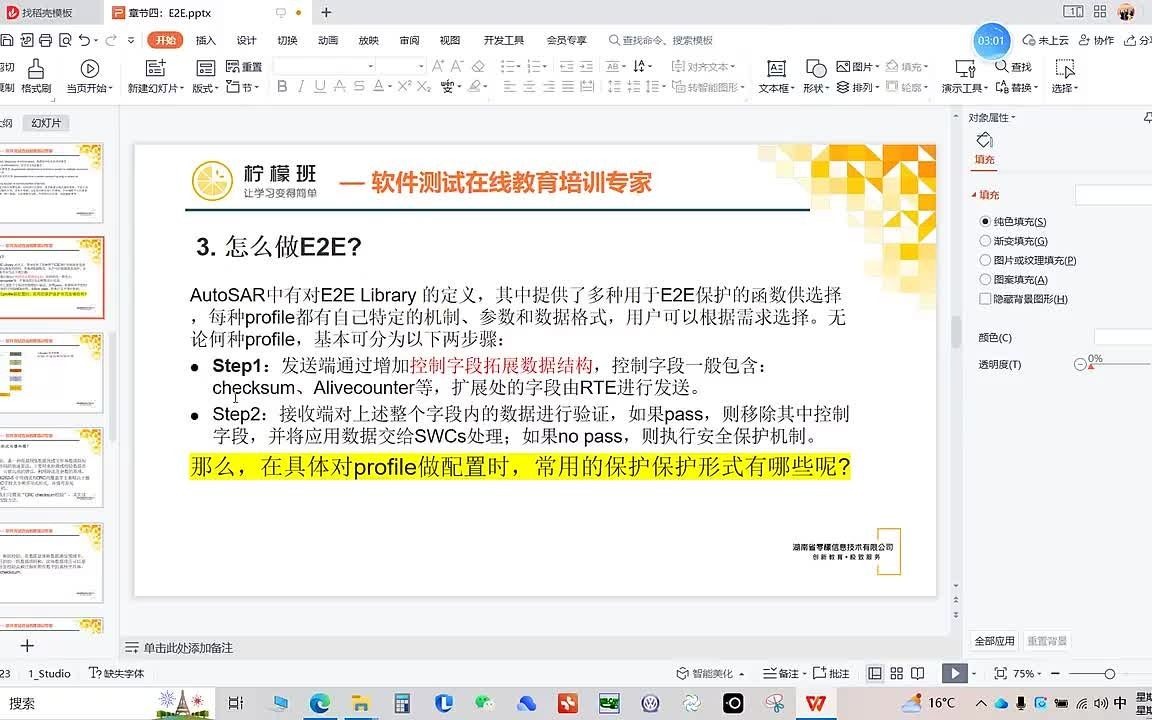
Task: Switch to the 插入 ribbon tab
Action: click(x=204, y=40)
